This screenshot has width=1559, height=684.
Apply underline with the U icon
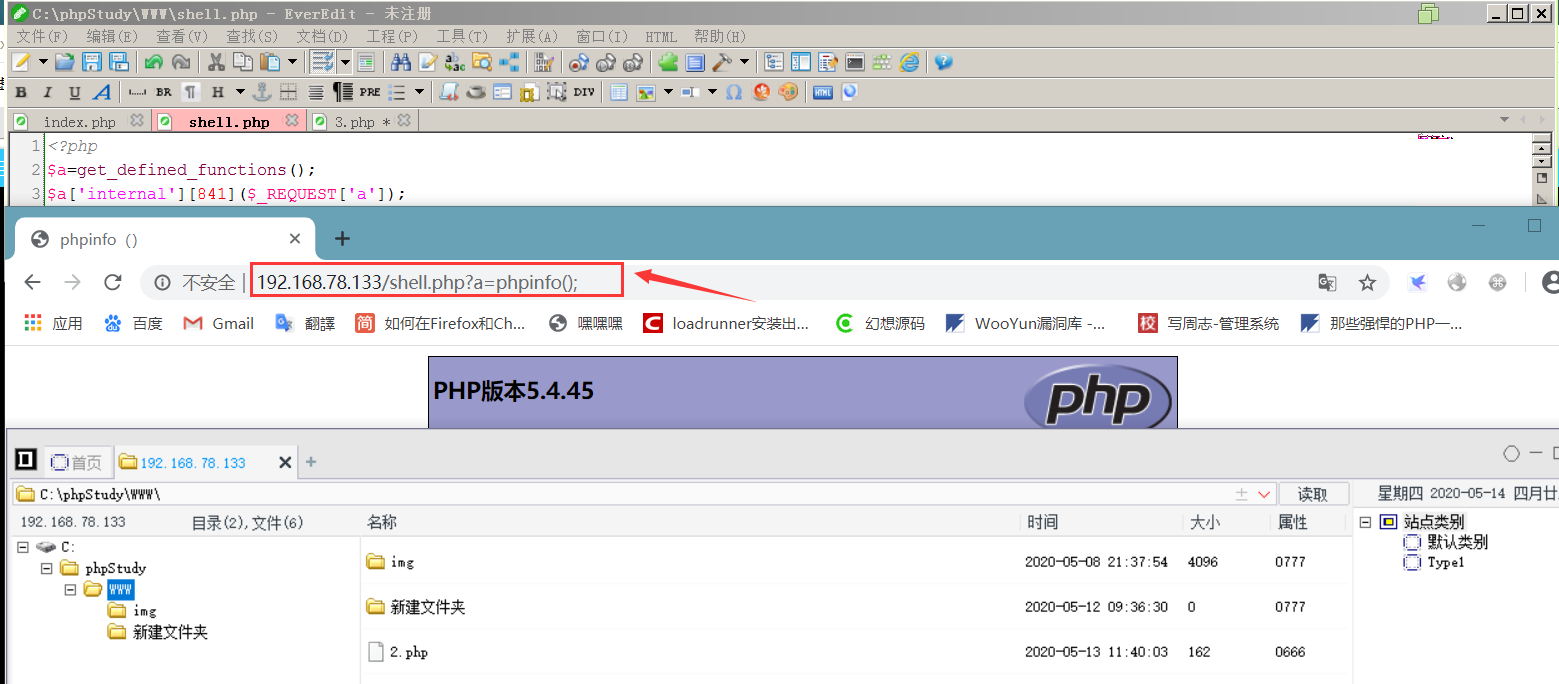pyautogui.click(x=74, y=92)
